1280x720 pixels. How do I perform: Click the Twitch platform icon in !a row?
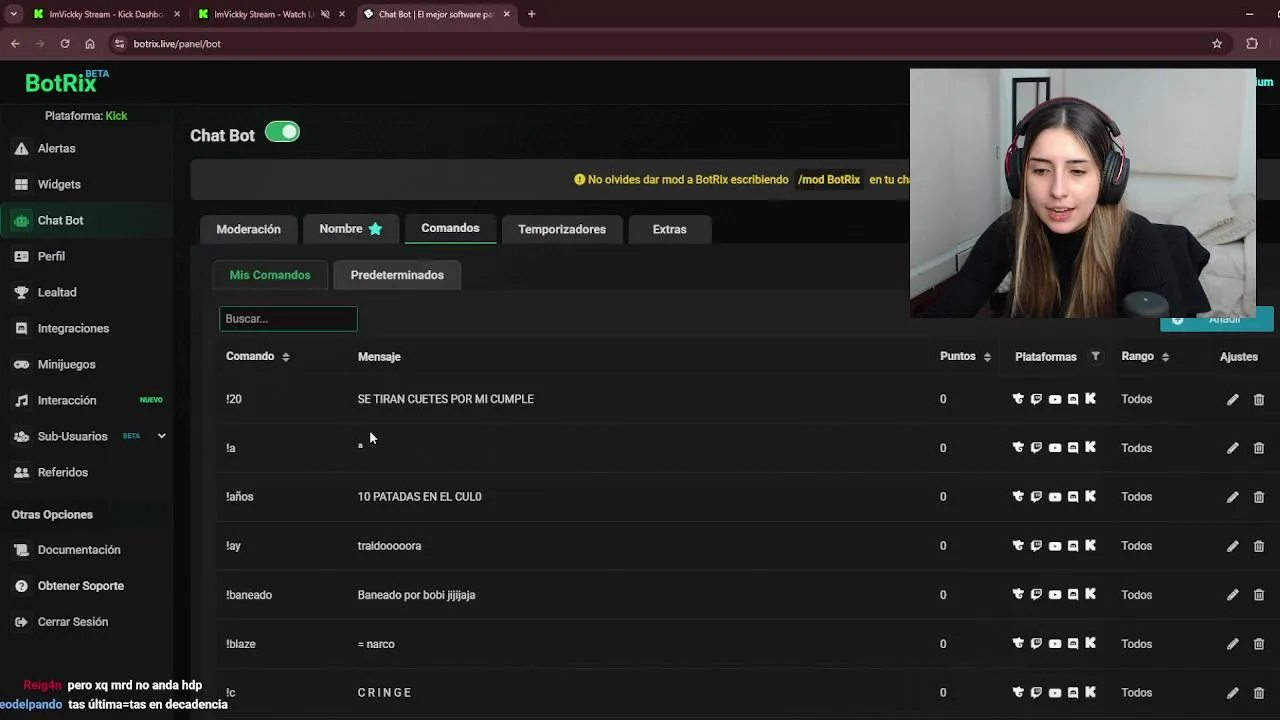coord(1036,448)
